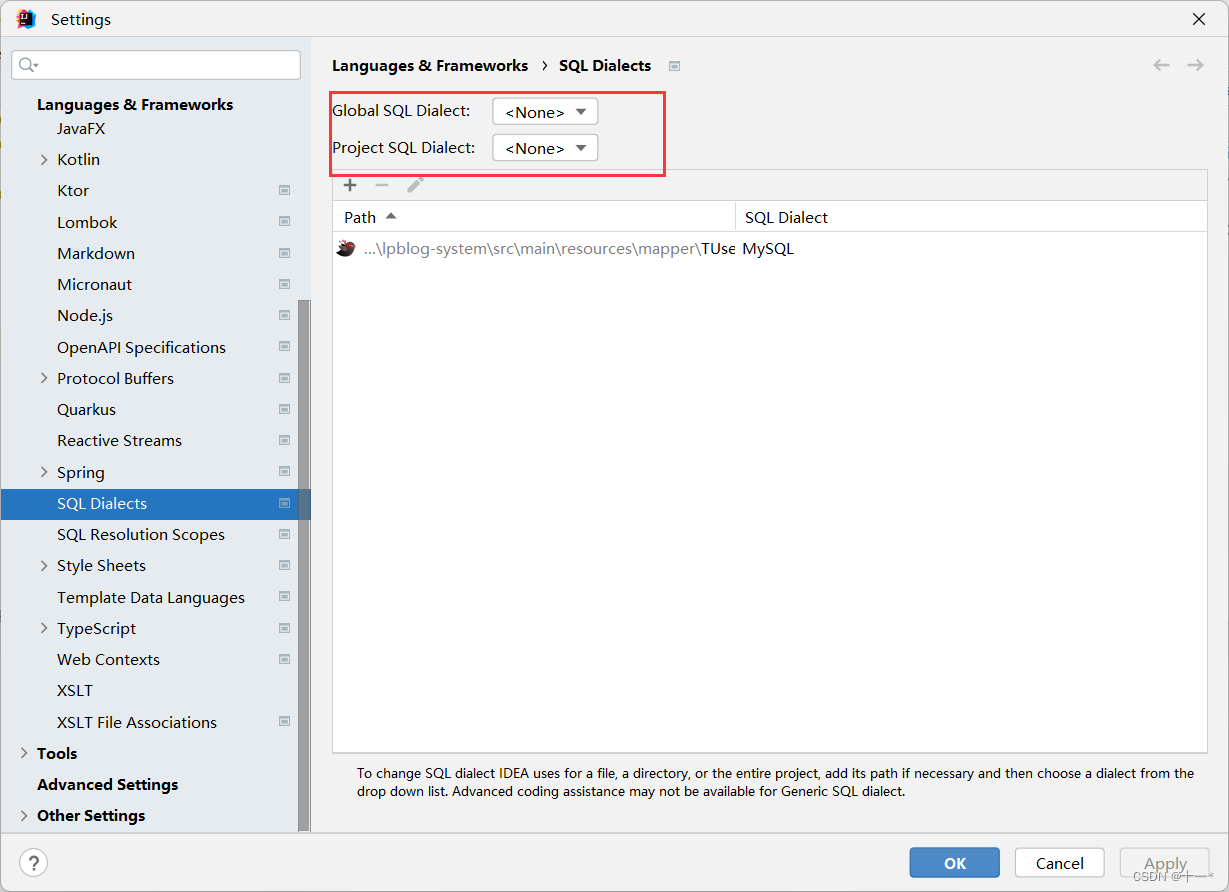Expand the Kotlin tree node

(x=44, y=159)
